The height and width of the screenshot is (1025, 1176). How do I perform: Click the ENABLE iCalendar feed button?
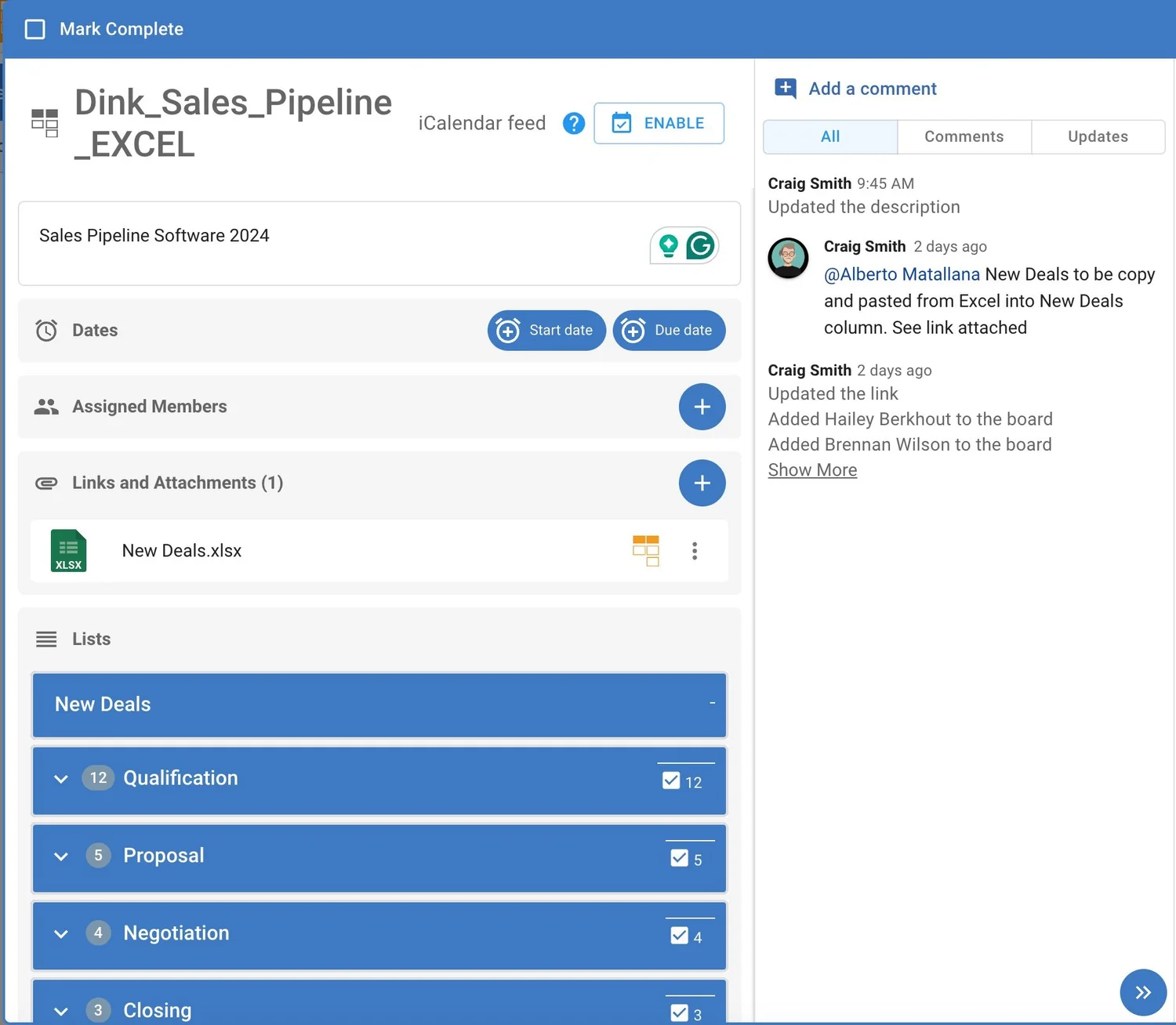(x=659, y=123)
